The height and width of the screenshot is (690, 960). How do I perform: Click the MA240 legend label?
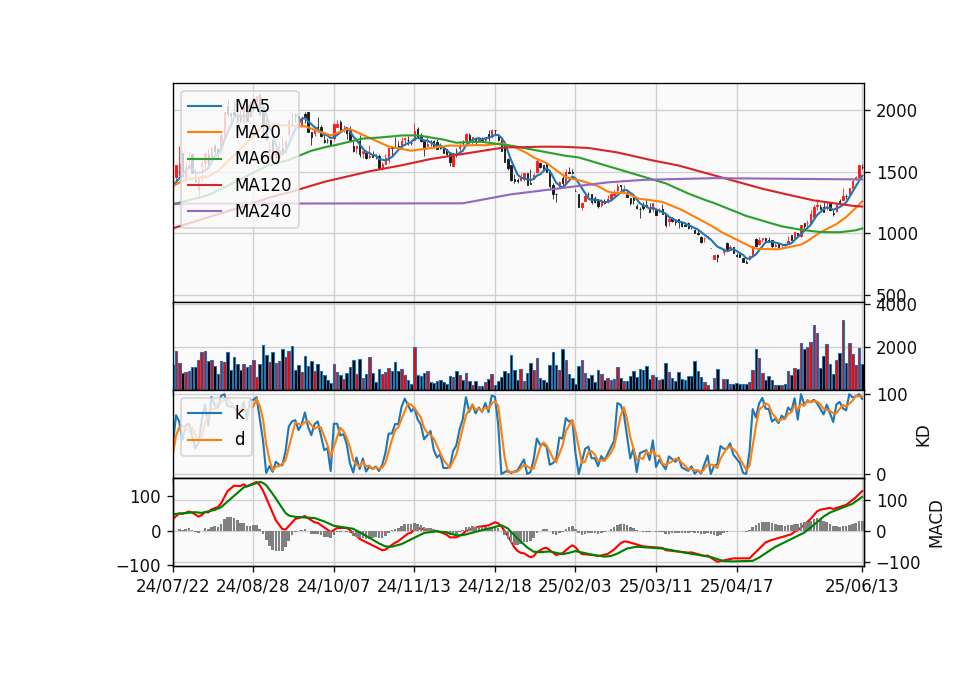click(x=263, y=211)
